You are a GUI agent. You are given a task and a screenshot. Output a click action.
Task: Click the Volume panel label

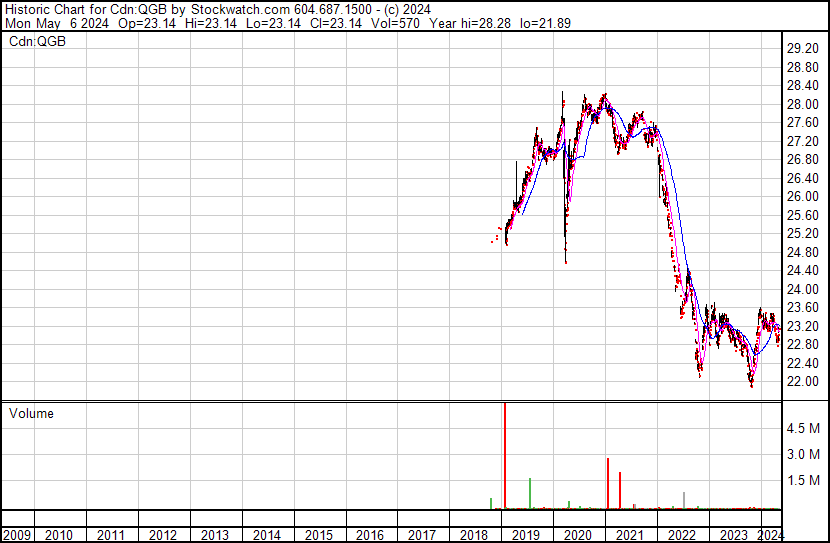click(x=31, y=414)
